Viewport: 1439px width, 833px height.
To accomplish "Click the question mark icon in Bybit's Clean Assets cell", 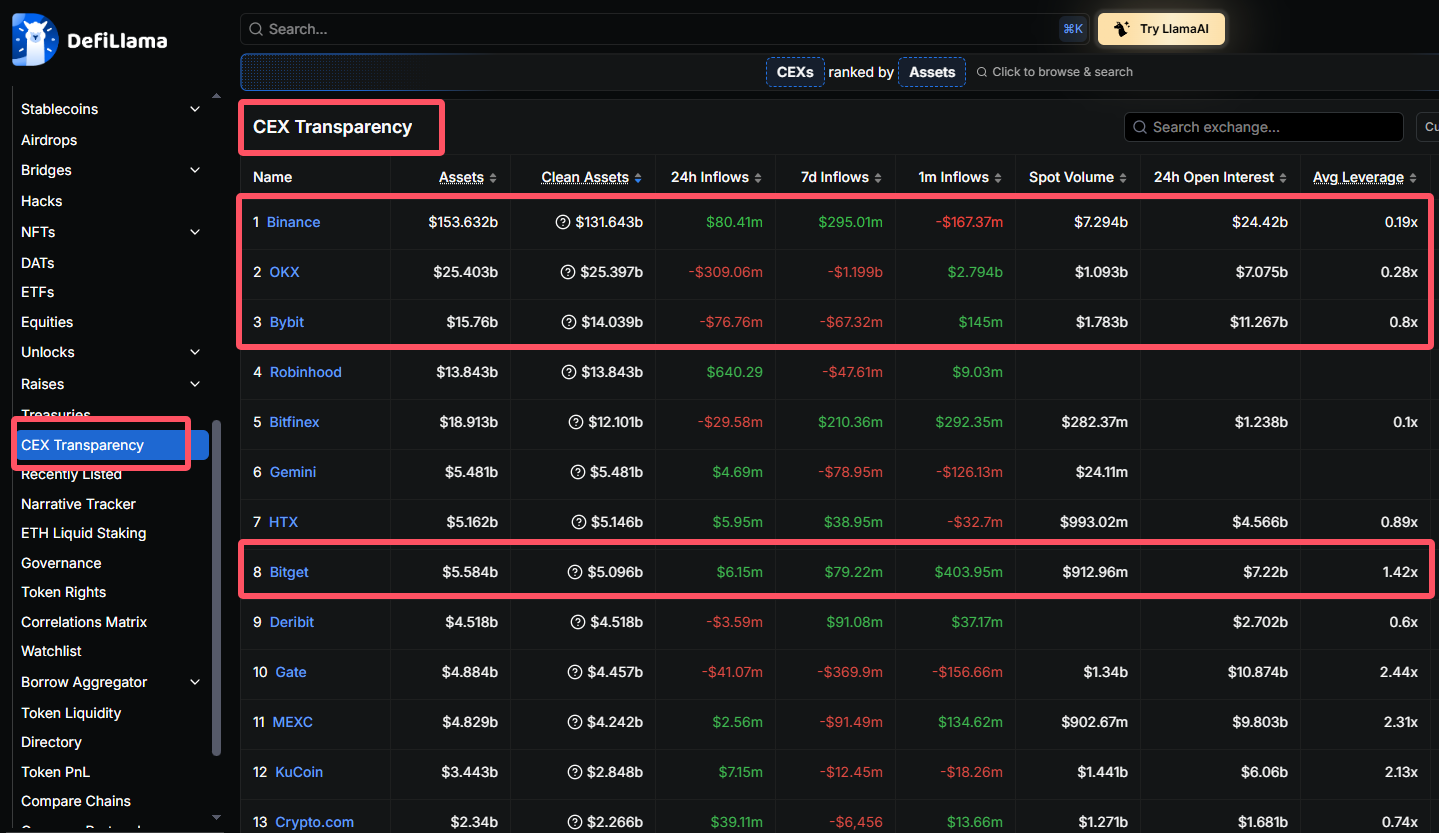I will (x=569, y=322).
